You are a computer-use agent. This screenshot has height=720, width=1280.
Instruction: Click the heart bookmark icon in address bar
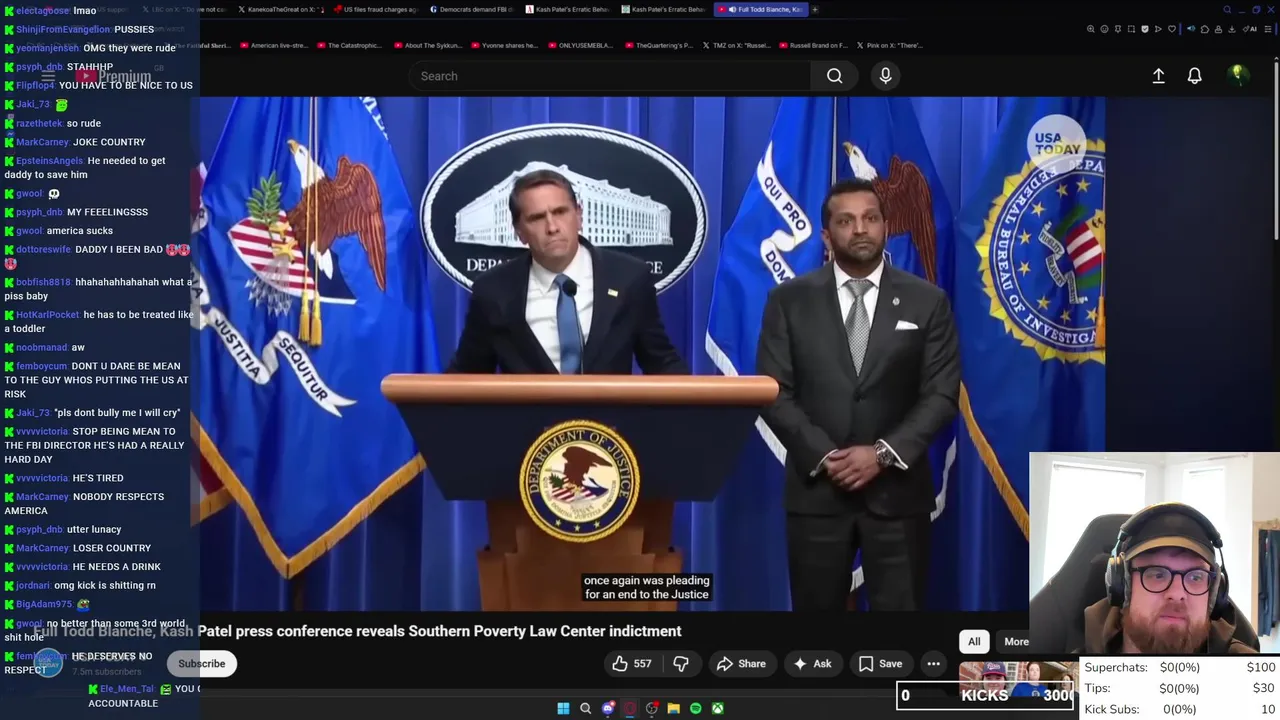point(1172,29)
